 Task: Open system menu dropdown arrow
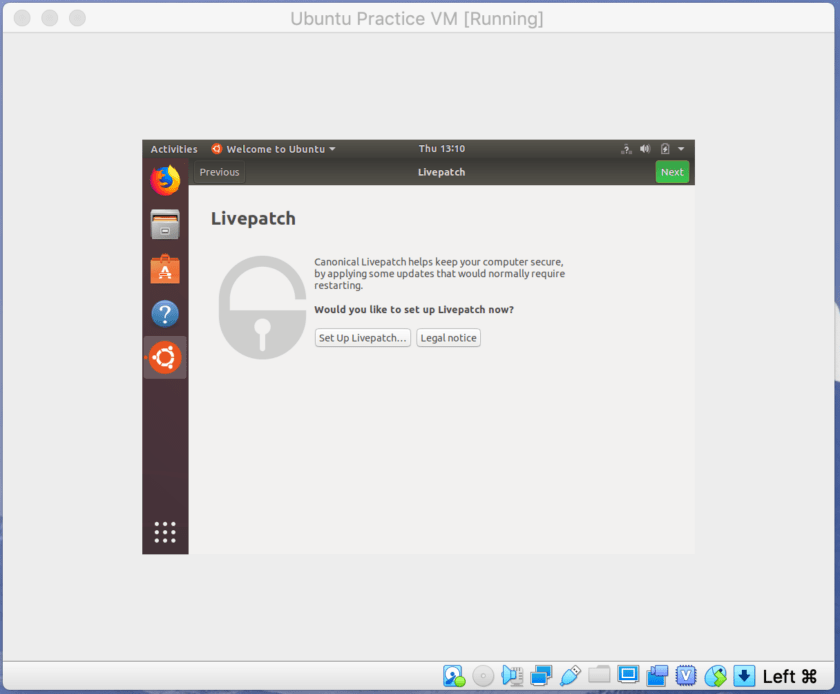pyautogui.click(x=681, y=149)
